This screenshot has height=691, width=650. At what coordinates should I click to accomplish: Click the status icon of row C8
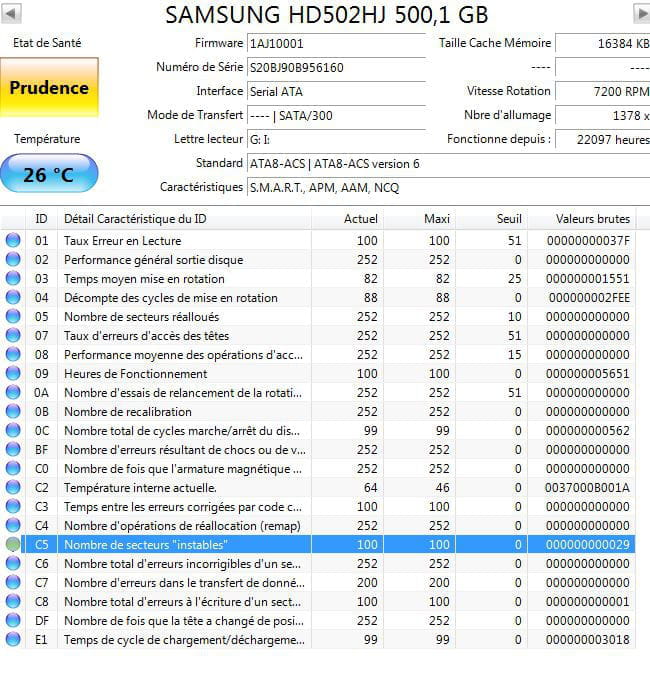pyautogui.click(x=13, y=601)
